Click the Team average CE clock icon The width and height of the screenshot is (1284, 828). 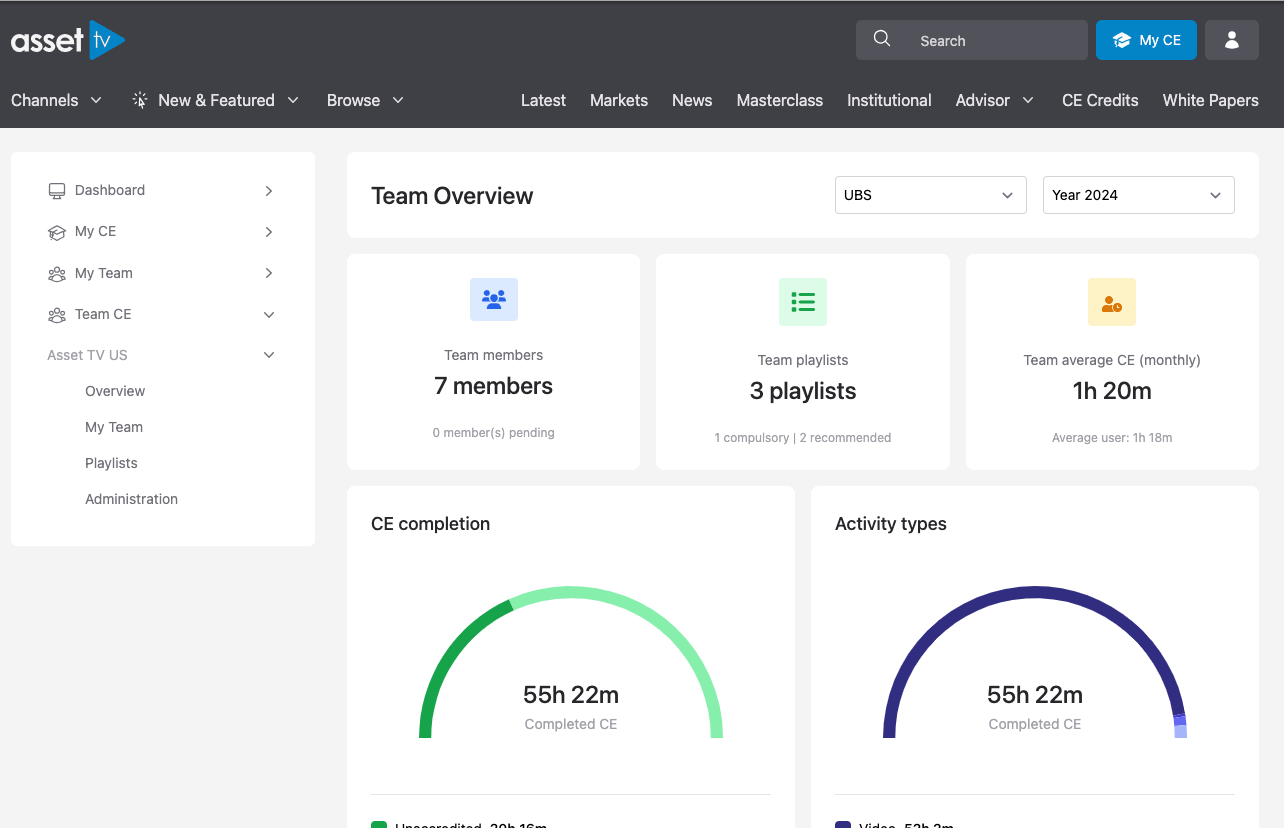1111,302
